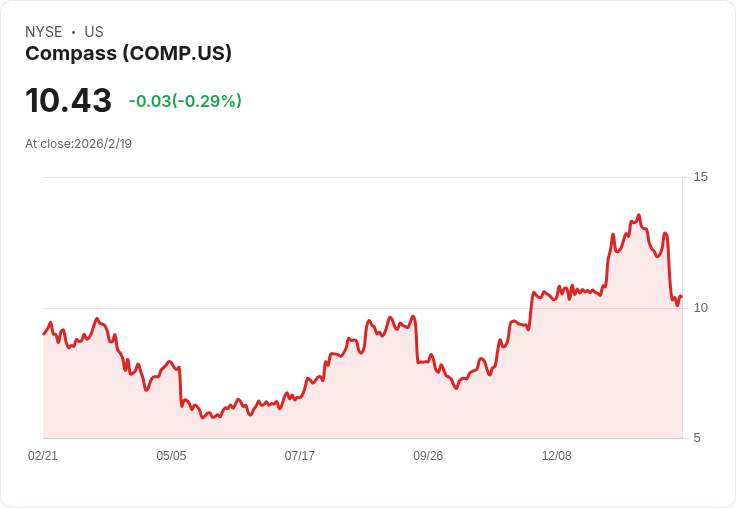Click the 10 value on the y-axis
Screen dimensions: 736x508
point(700,307)
